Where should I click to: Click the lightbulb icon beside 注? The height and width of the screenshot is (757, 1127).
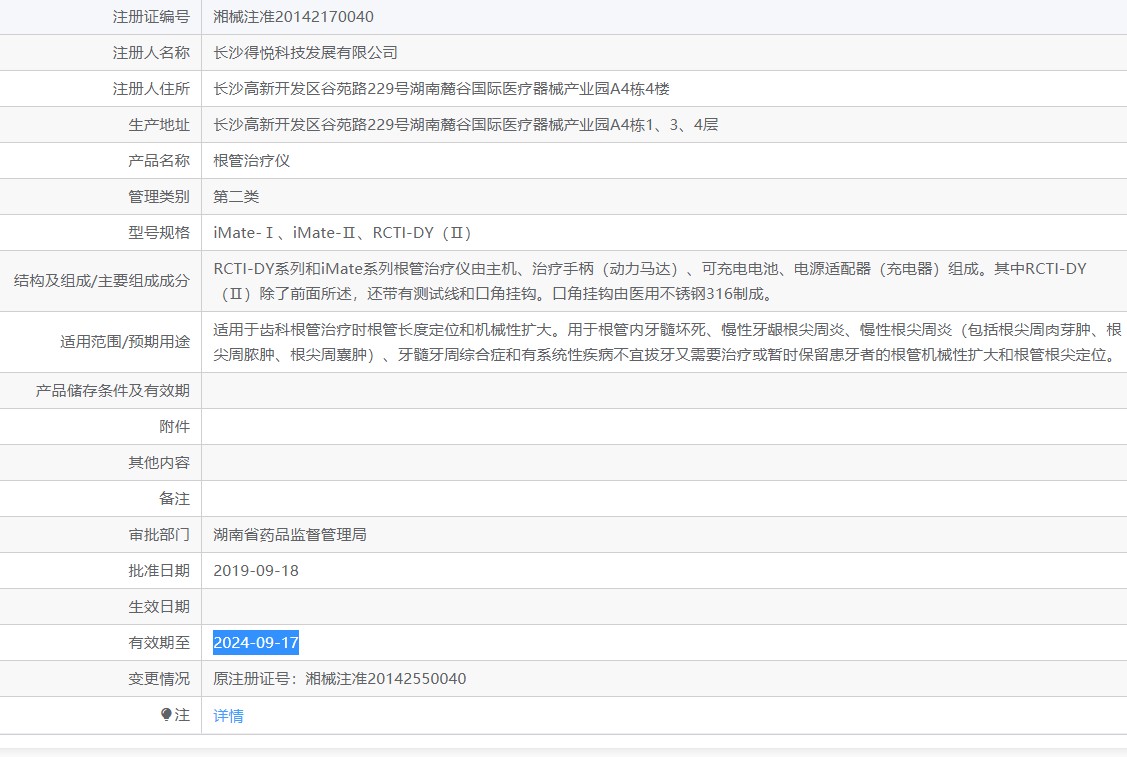pos(166,714)
